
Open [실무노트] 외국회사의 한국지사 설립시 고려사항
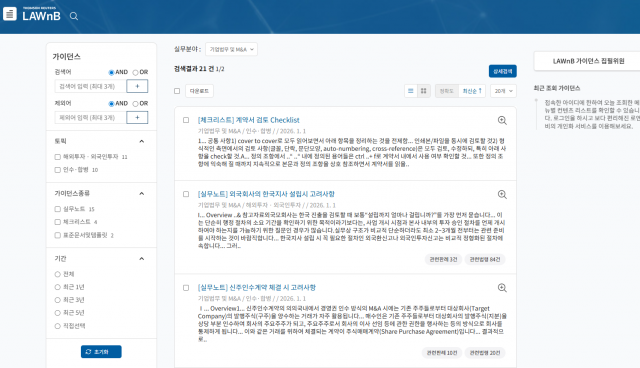266,194
